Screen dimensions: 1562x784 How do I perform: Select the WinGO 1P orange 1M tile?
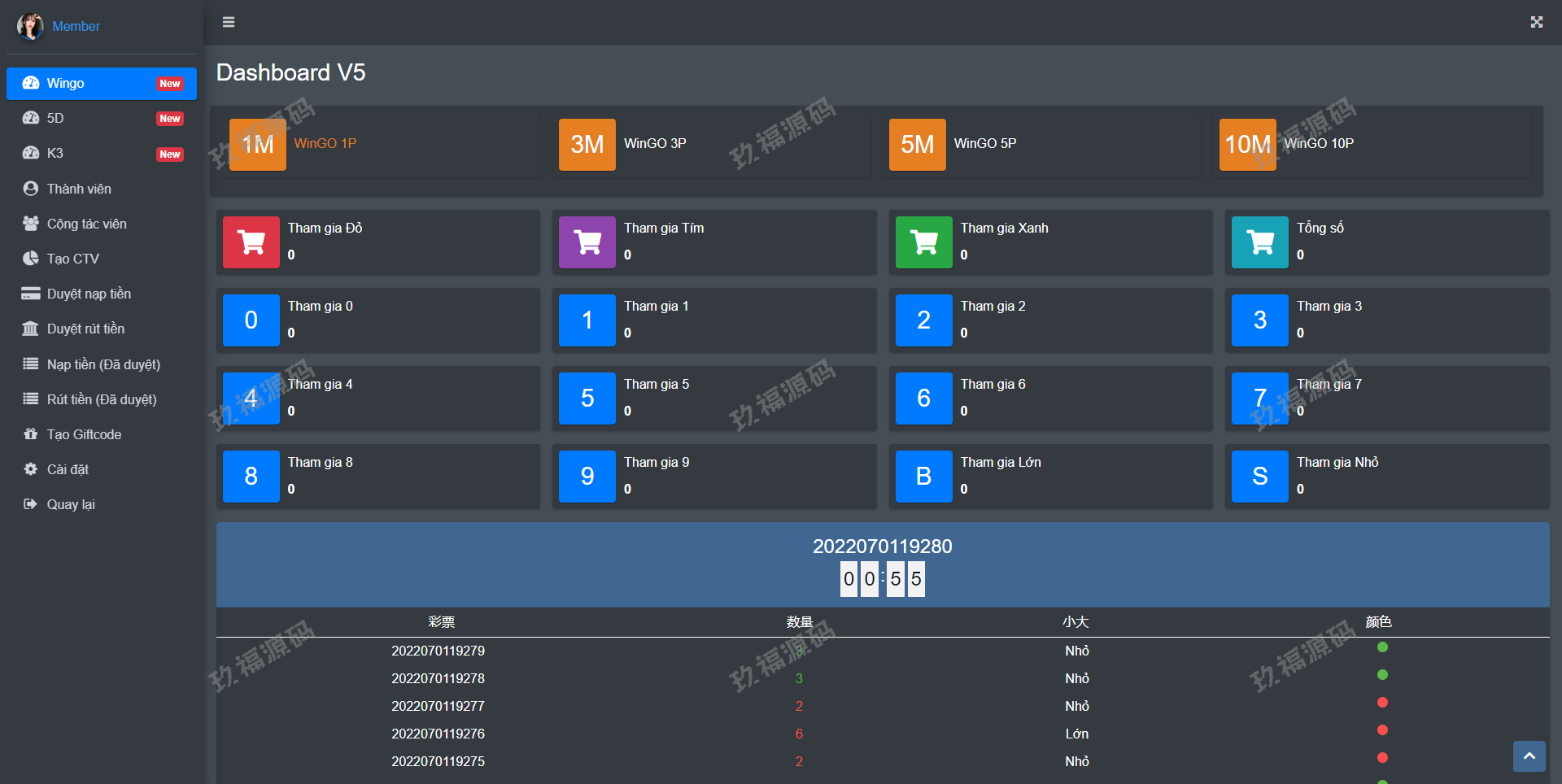point(258,145)
